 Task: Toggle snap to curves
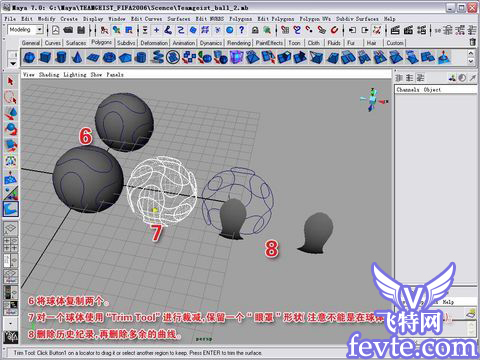click(297, 30)
